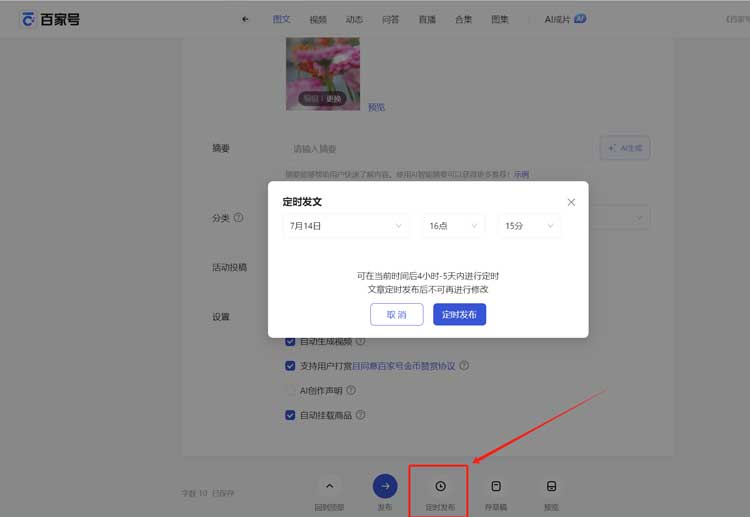Select the 合集 tab

463,19
